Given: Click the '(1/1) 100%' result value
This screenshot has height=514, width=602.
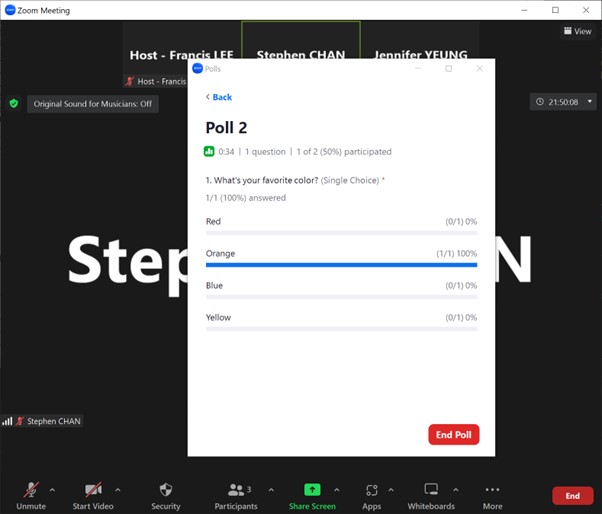Looking at the screenshot, I should (x=456, y=253).
